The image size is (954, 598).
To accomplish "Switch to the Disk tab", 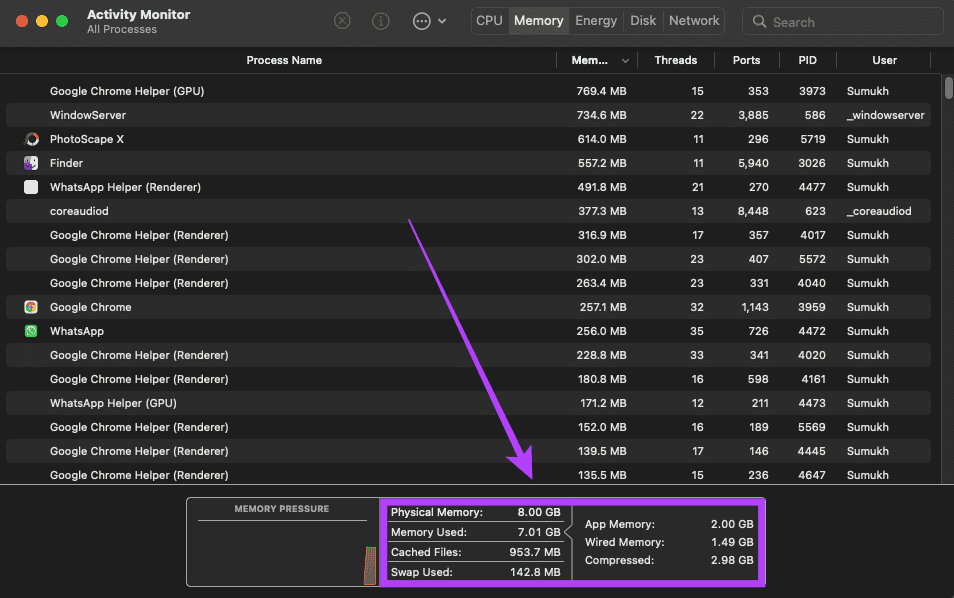I will click(x=642, y=21).
